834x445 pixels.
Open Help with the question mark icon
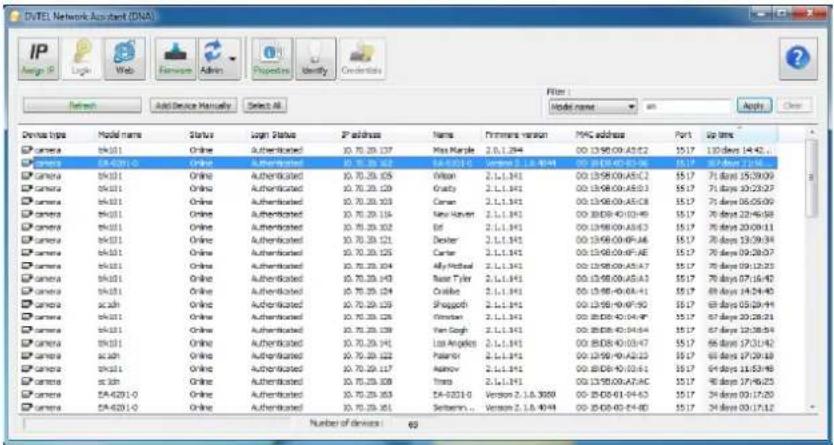798,58
